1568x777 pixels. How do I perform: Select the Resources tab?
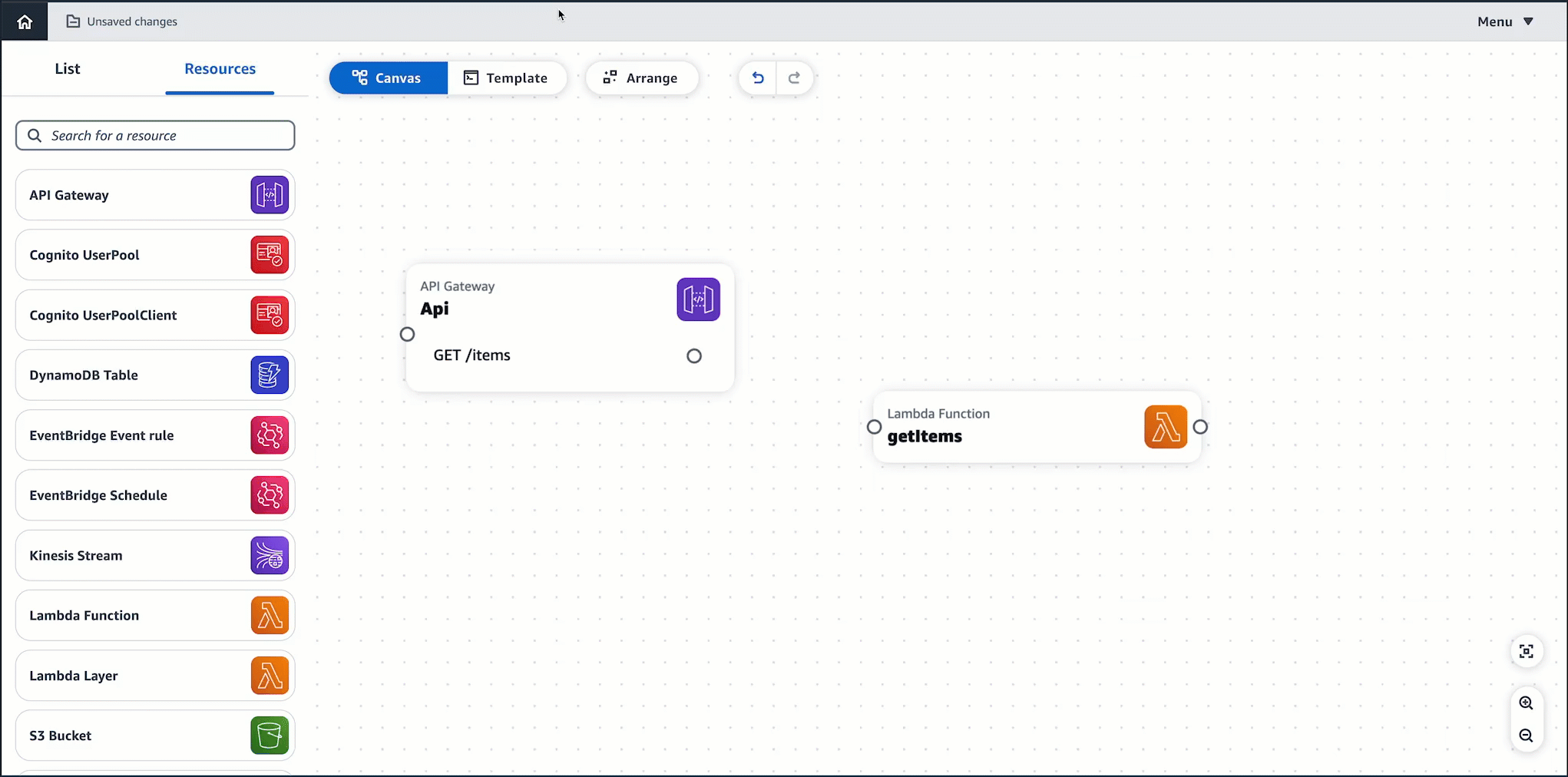pos(220,68)
